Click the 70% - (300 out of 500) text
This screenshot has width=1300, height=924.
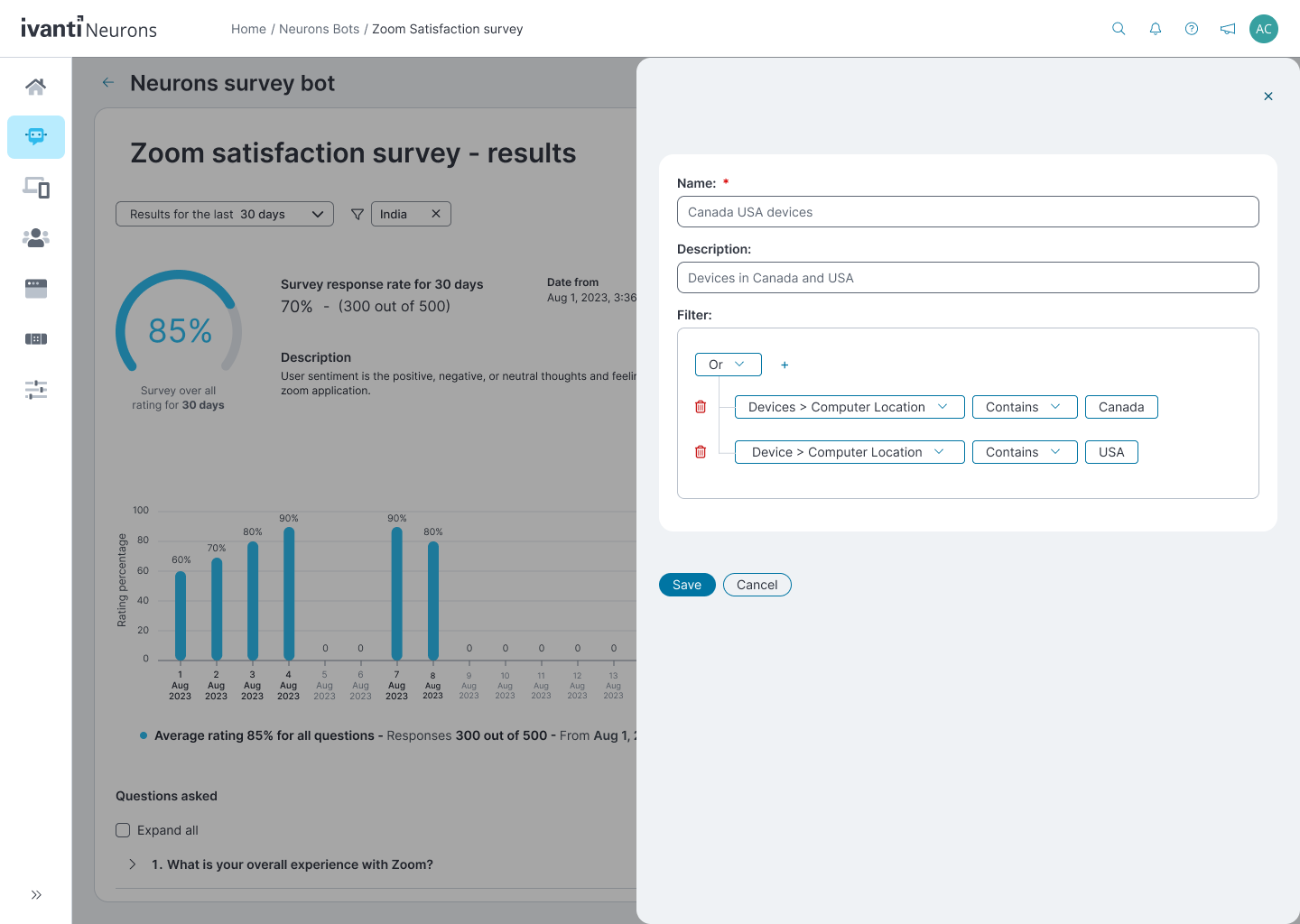click(x=366, y=306)
